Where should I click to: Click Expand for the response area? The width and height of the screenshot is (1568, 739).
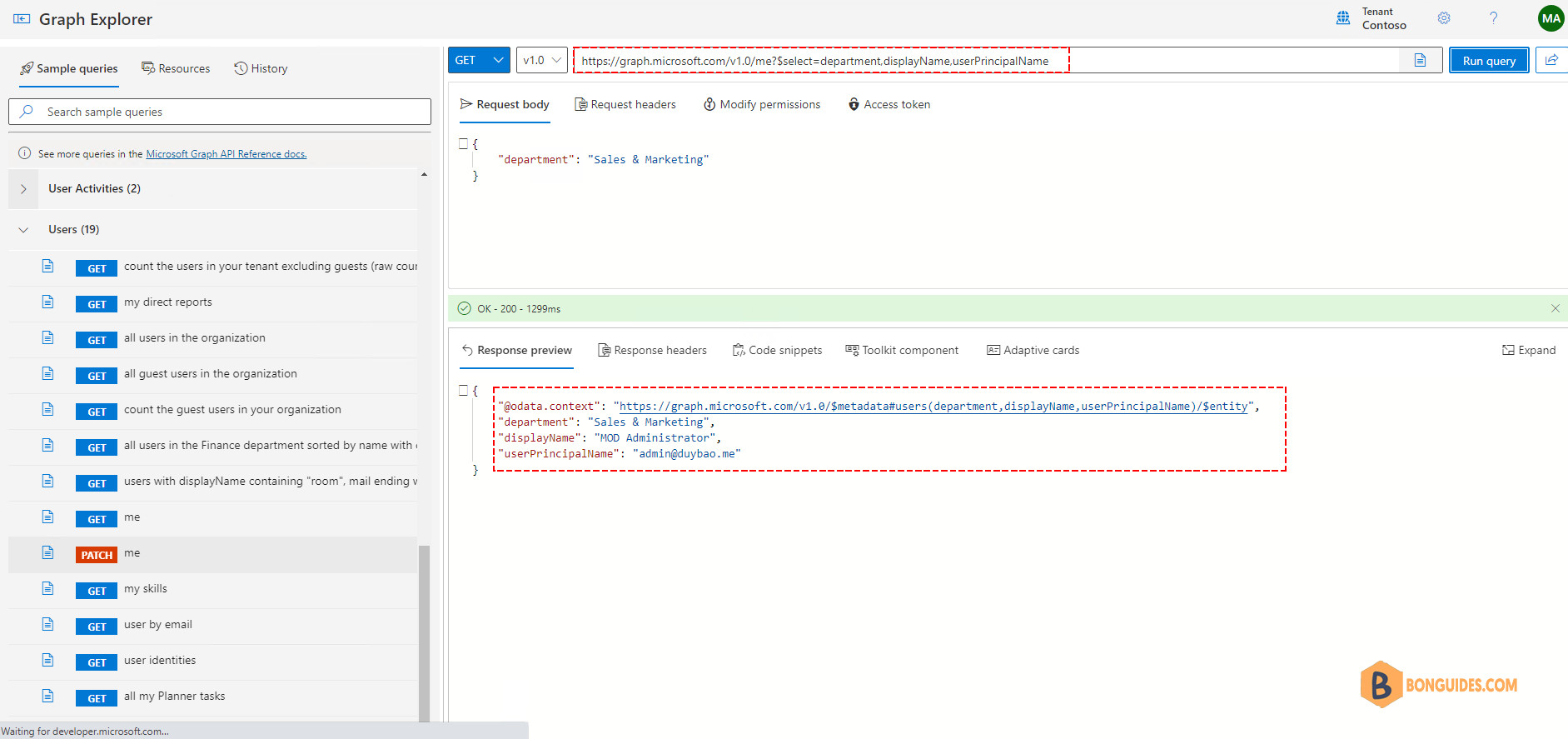click(x=1529, y=350)
